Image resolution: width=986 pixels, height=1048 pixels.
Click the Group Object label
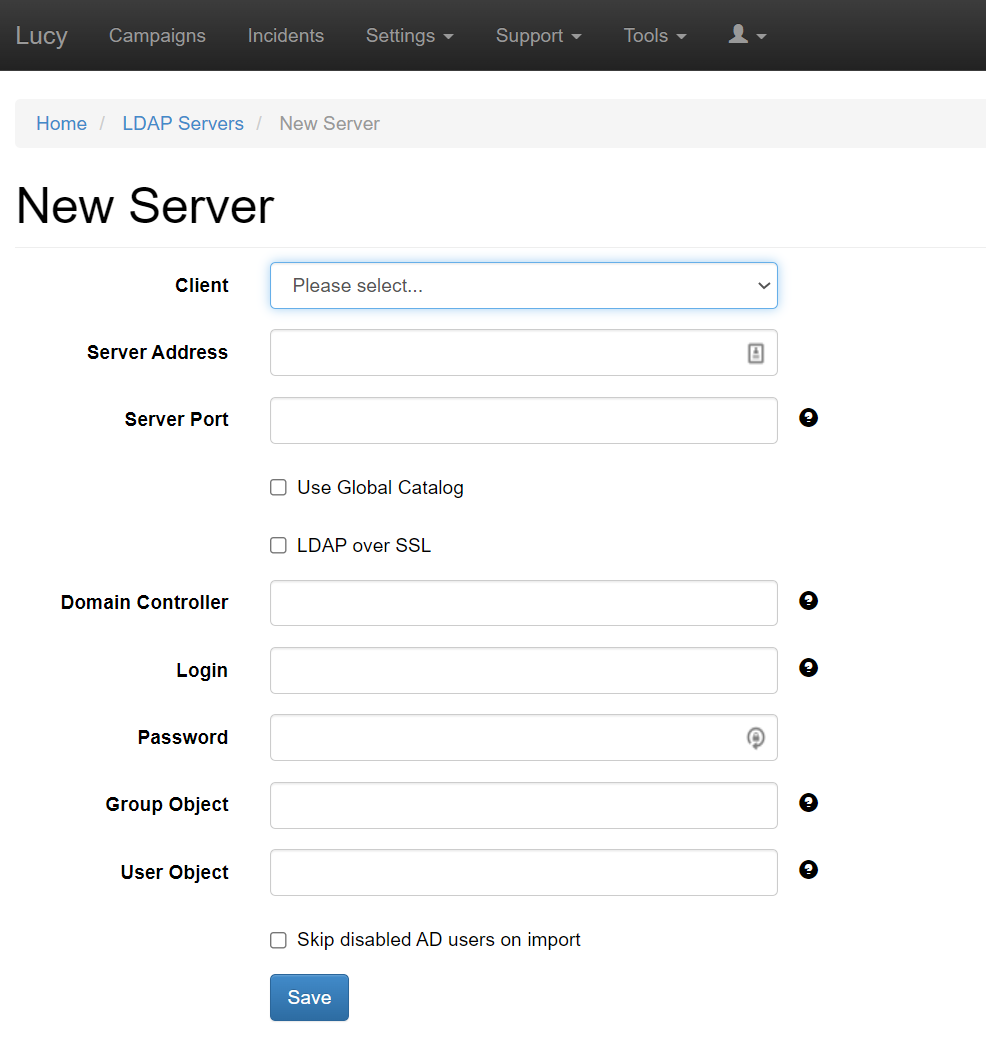click(167, 804)
